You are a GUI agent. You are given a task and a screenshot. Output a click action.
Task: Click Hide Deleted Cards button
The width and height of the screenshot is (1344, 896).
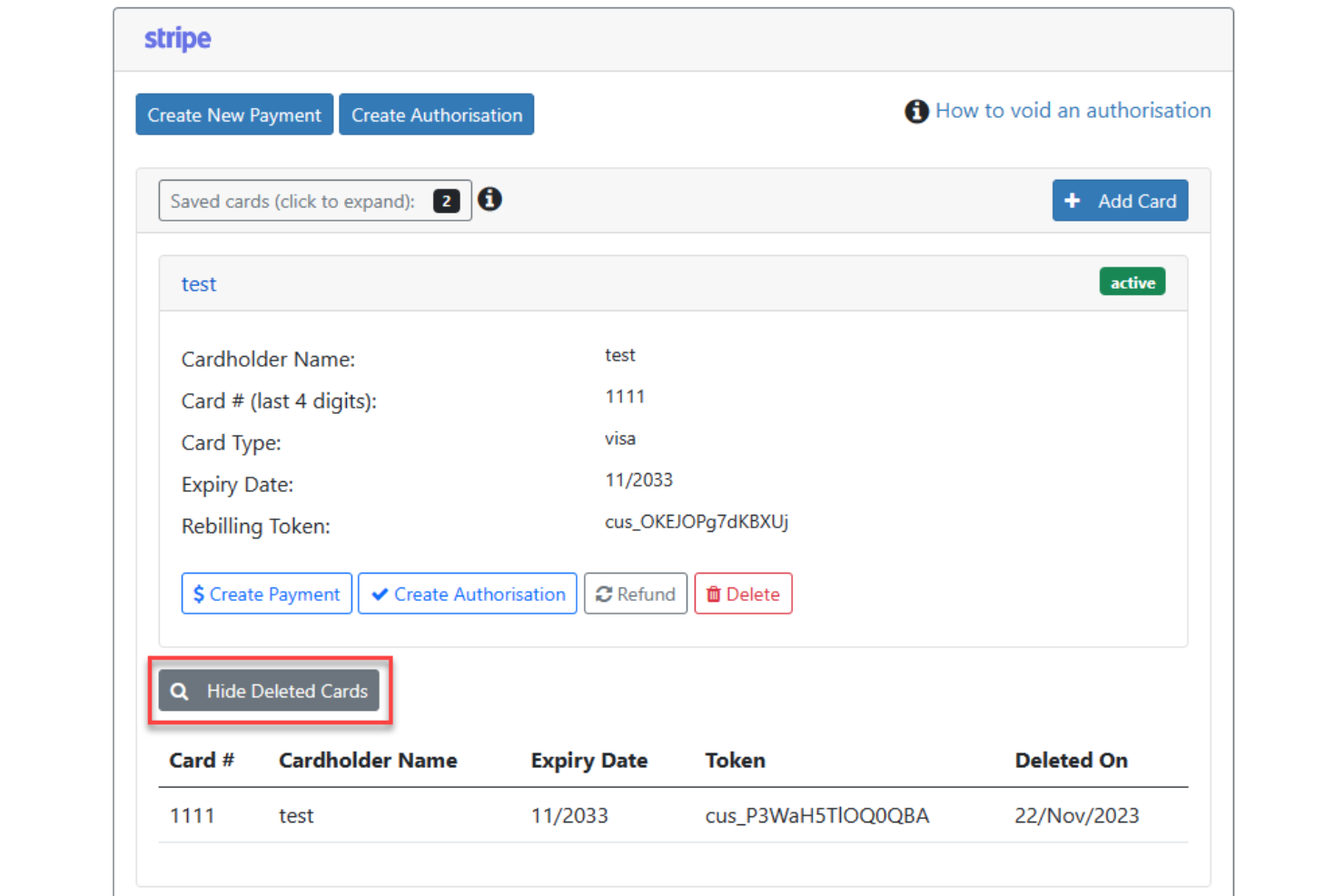pyautogui.click(x=269, y=691)
